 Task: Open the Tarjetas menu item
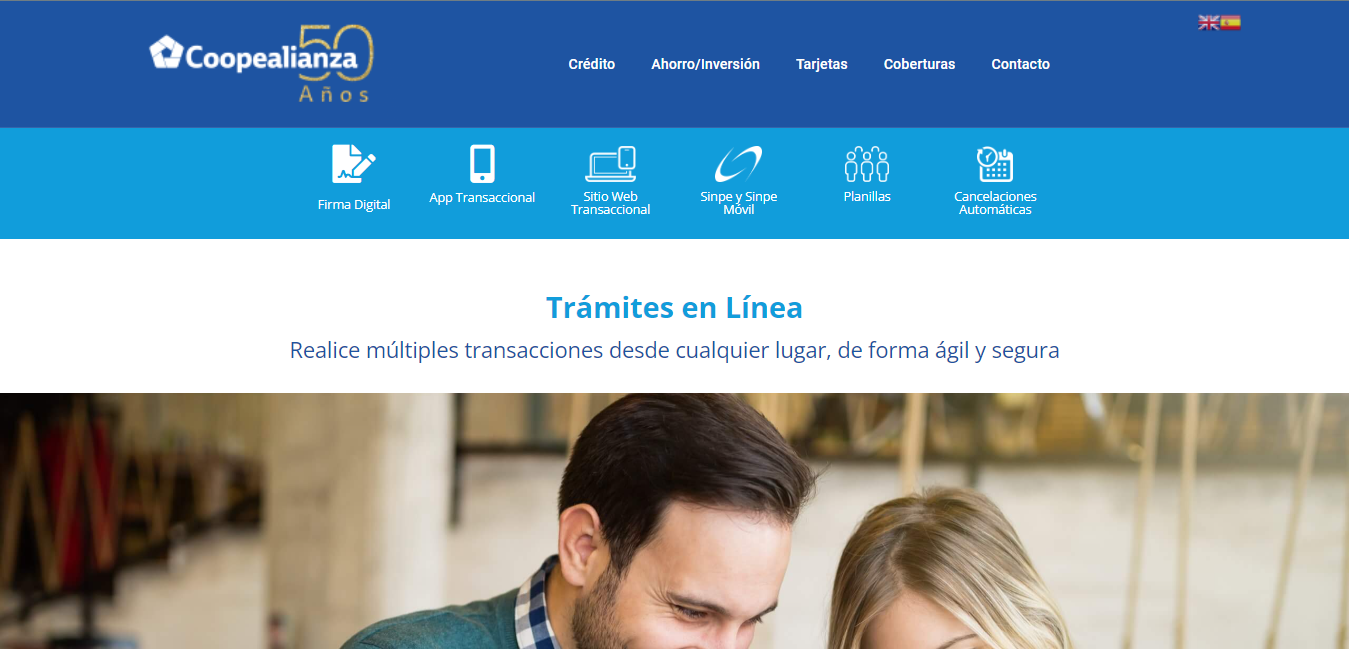(x=822, y=64)
